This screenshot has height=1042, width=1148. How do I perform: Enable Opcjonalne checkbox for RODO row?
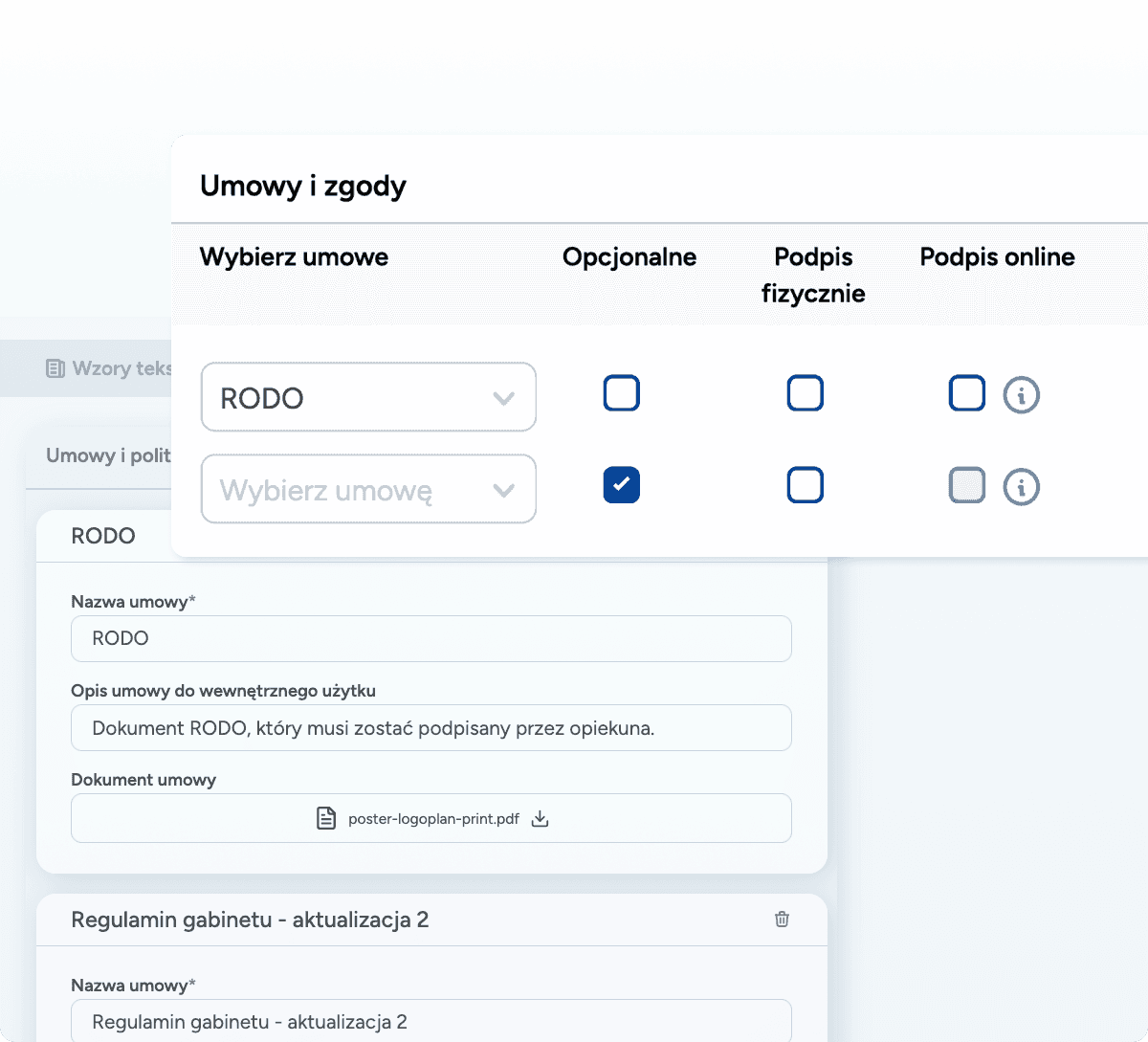621,393
